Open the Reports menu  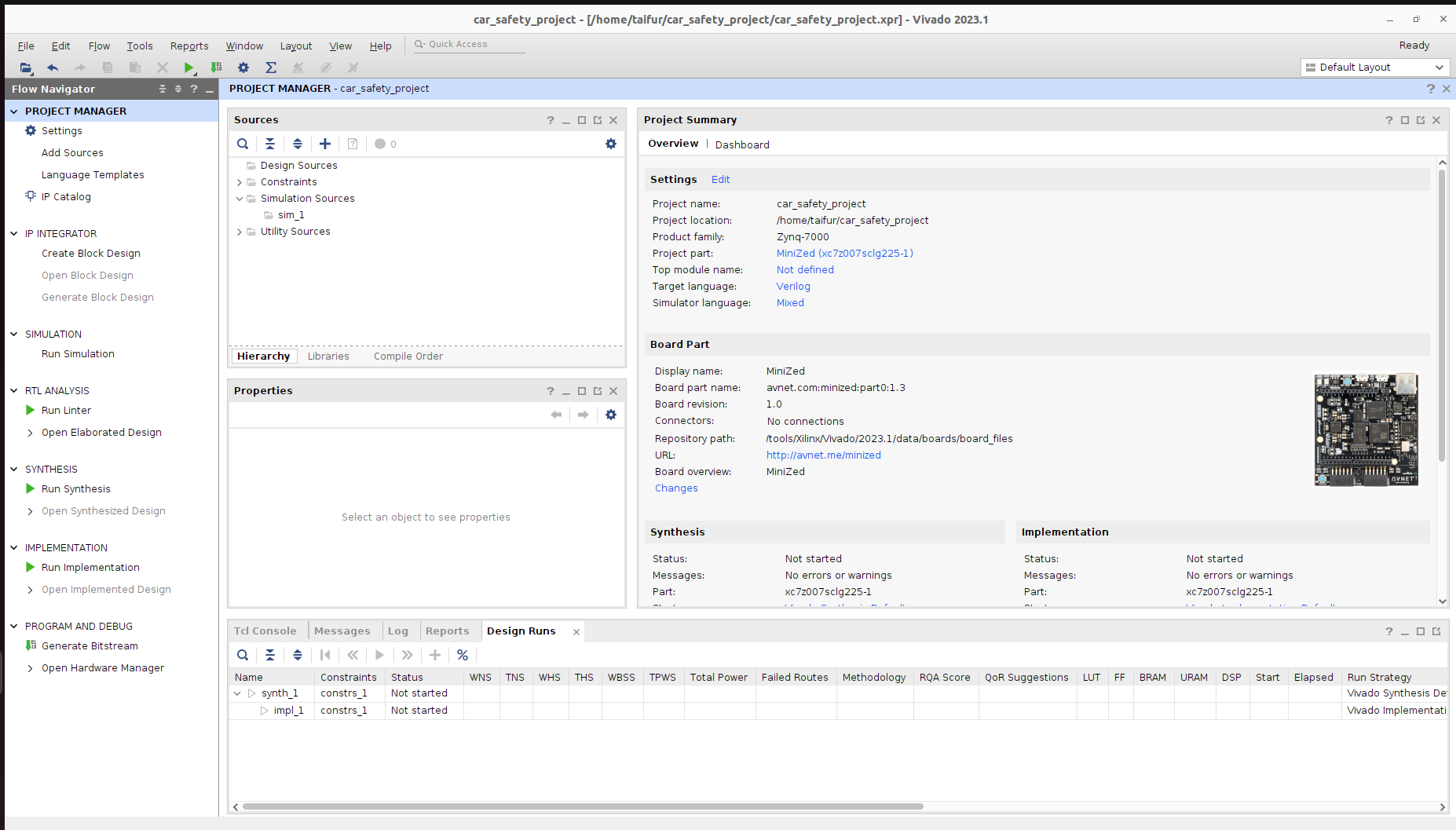click(189, 46)
